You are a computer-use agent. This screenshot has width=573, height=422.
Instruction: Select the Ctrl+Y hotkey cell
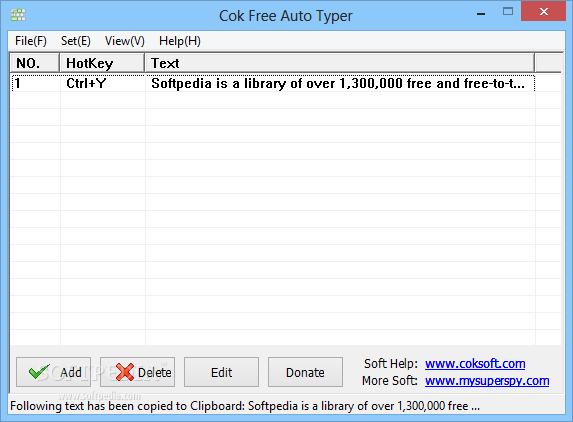(x=103, y=83)
